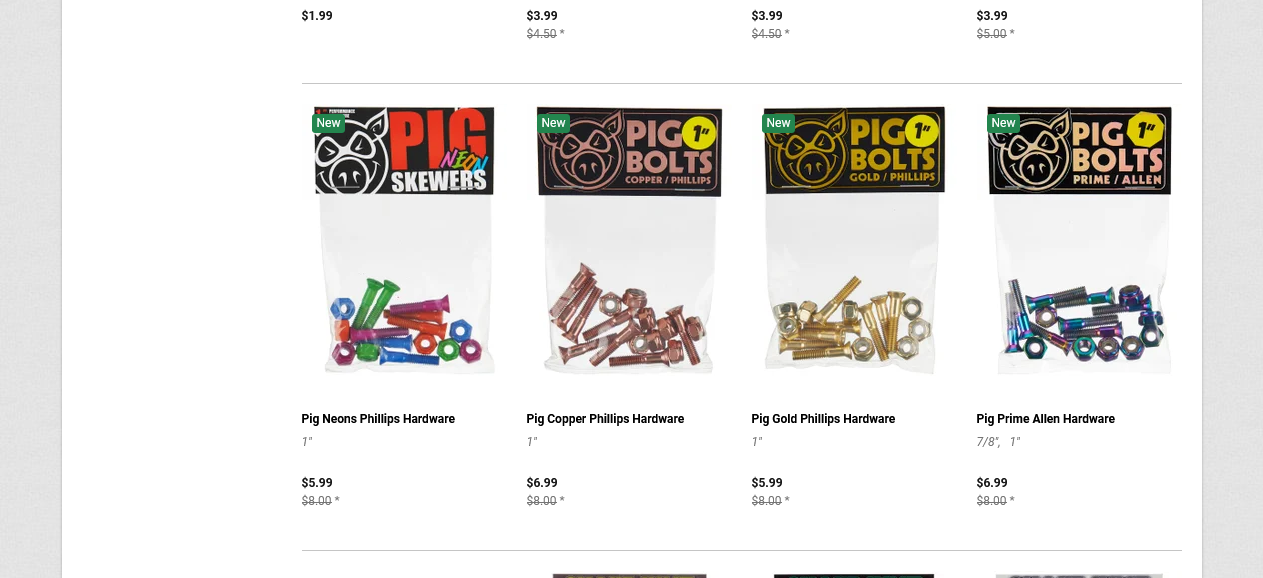The width and height of the screenshot is (1263, 578).
Task: Select the 1" size under Pig Neons Hardware
Action: 307,441
